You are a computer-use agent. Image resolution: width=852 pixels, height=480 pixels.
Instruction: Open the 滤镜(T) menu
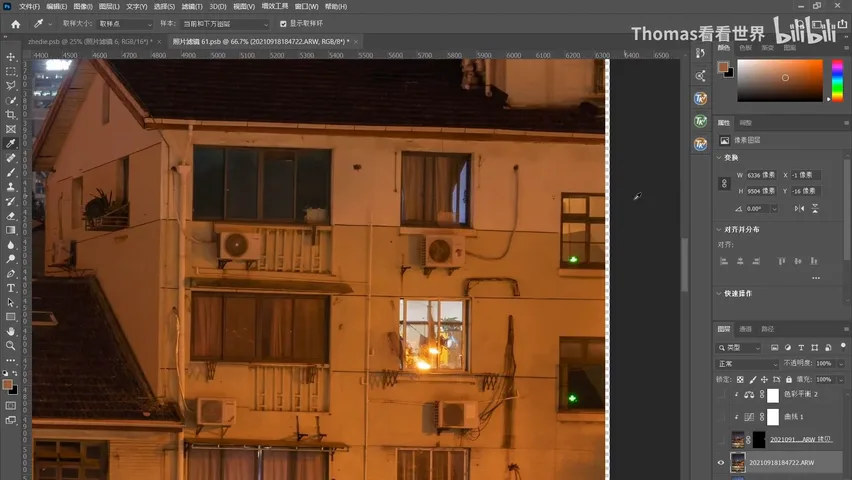(192, 7)
